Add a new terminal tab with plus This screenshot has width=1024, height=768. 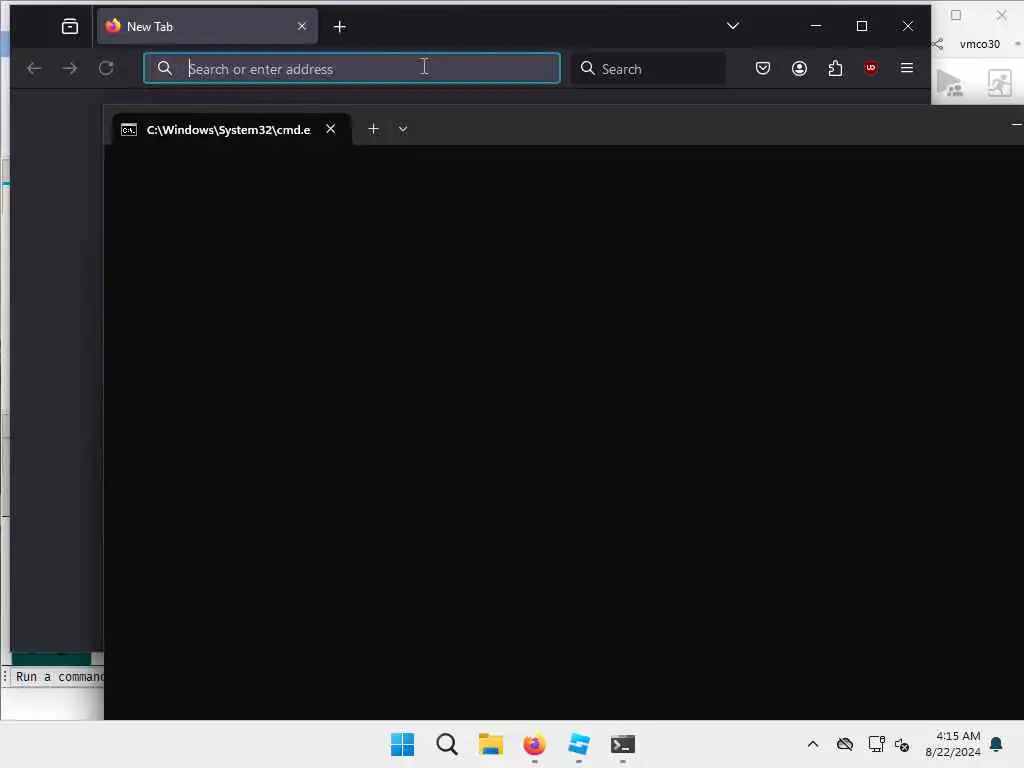coord(373,129)
